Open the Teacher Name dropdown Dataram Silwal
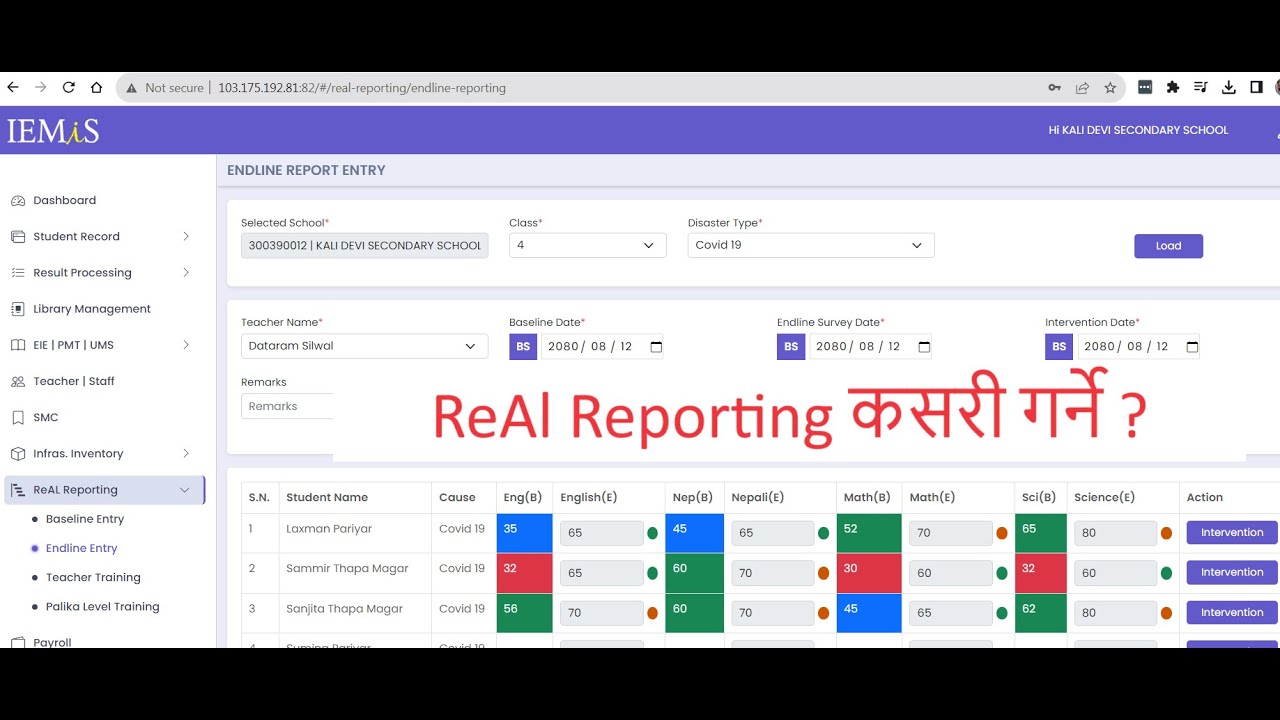 coord(364,346)
